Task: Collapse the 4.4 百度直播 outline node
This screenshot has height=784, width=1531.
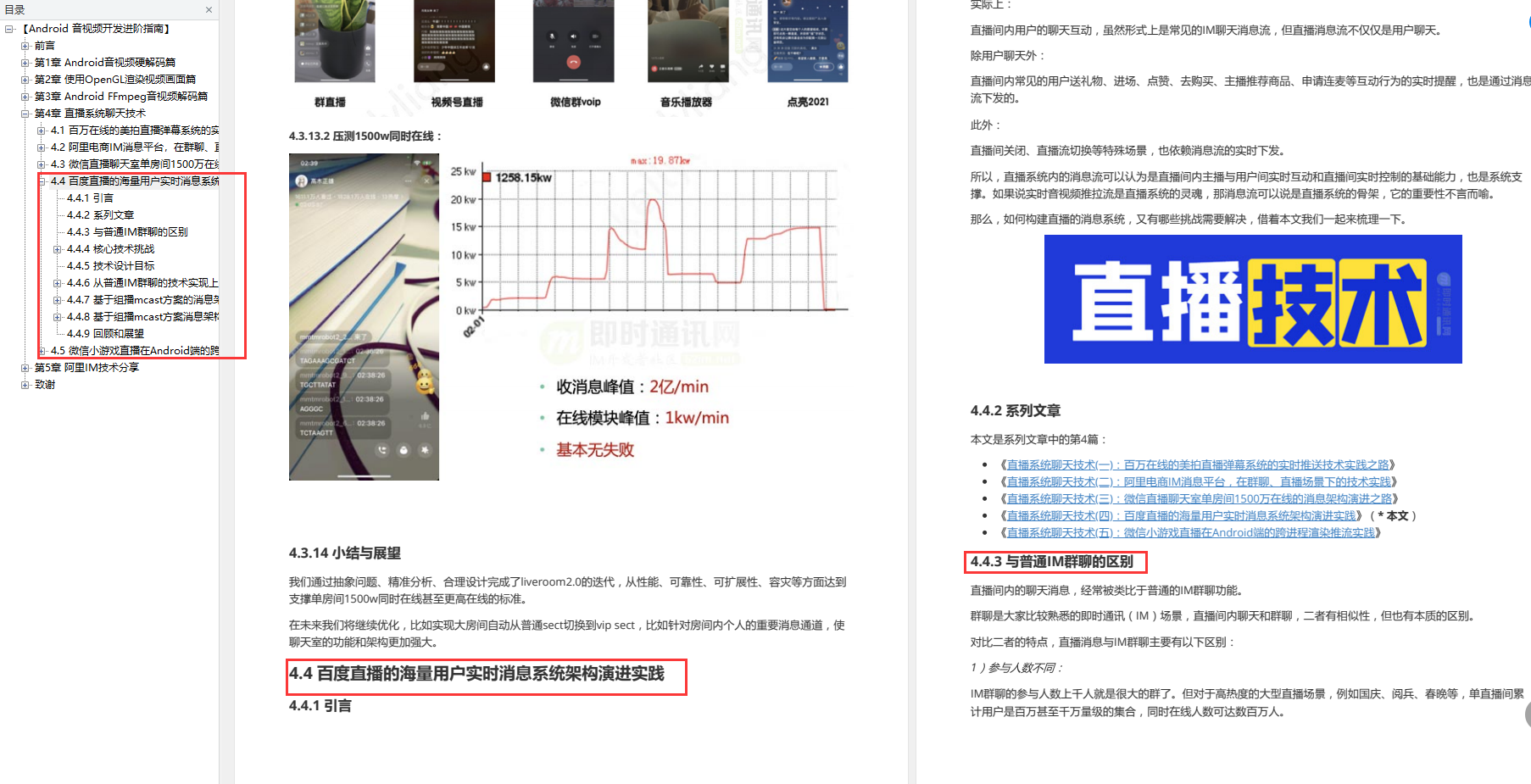Action: (x=42, y=181)
